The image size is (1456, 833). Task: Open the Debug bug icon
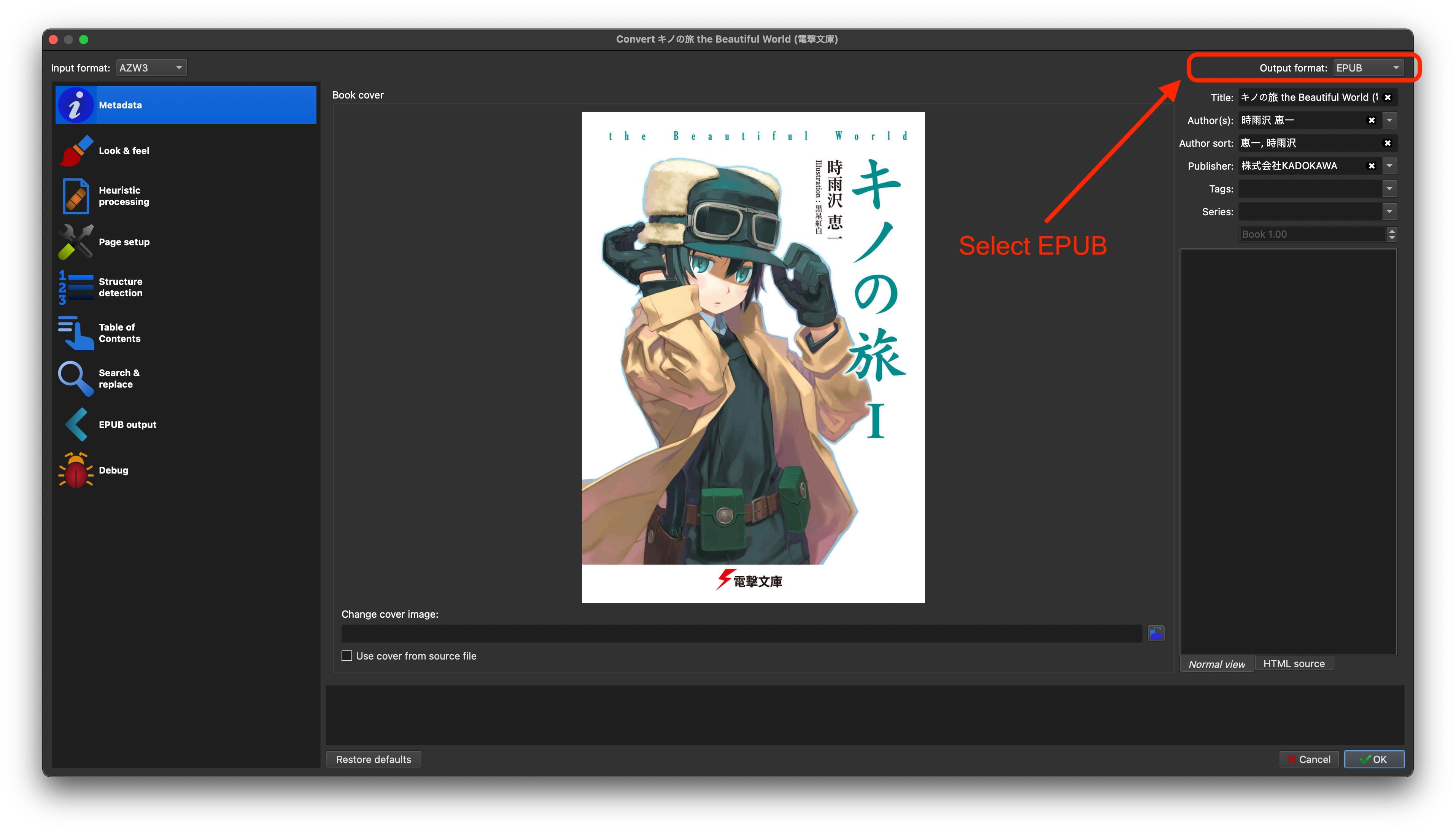click(x=76, y=470)
